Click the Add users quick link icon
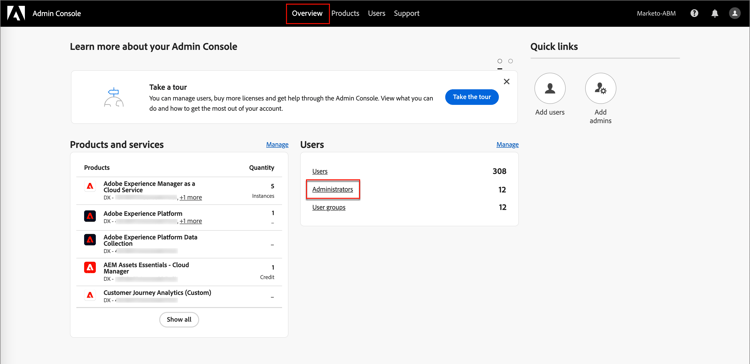The height and width of the screenshot is (364, 750). (x=550, y=88)
